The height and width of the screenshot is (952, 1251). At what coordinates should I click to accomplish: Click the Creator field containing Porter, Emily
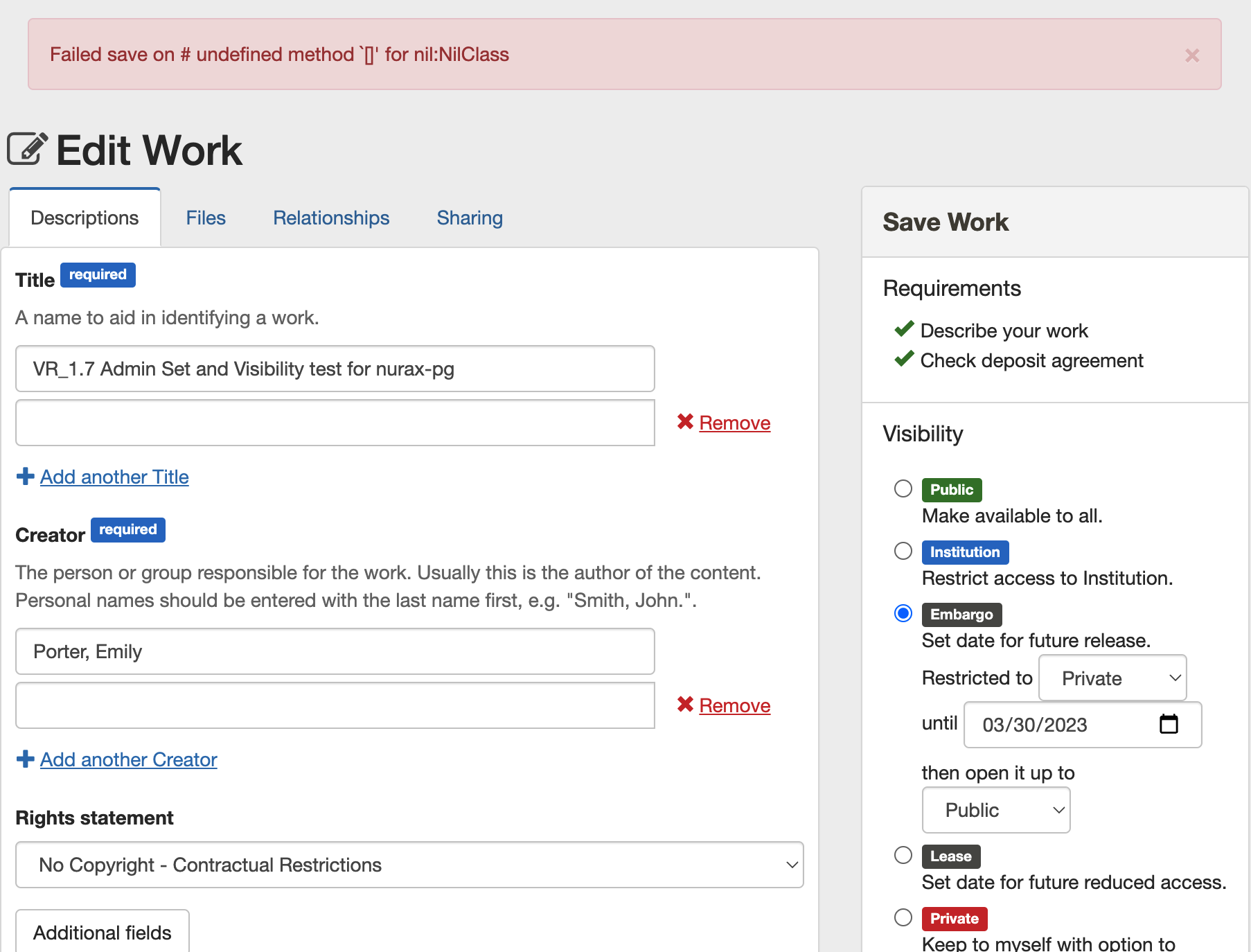pyautogui.click(x=335, y=651)
